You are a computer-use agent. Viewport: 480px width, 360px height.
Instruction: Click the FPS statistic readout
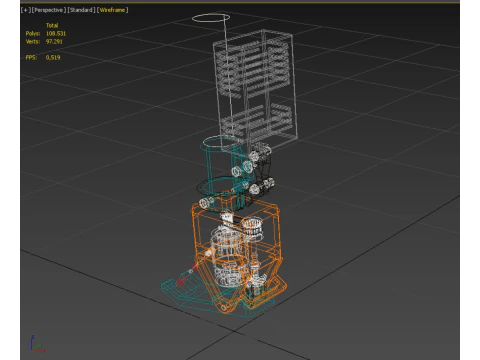point(43,57)
